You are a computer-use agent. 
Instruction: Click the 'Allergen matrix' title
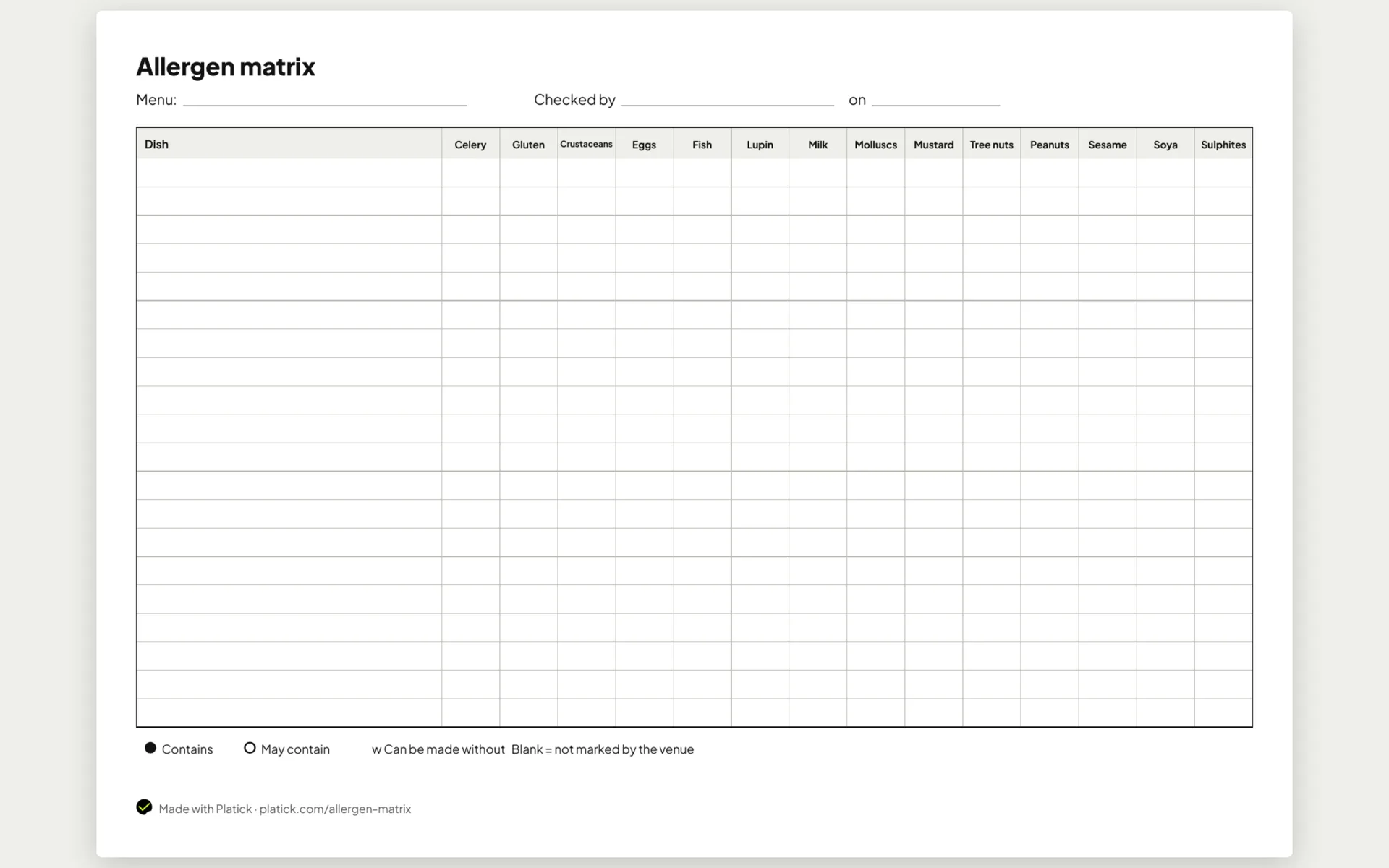pos(226,67)
